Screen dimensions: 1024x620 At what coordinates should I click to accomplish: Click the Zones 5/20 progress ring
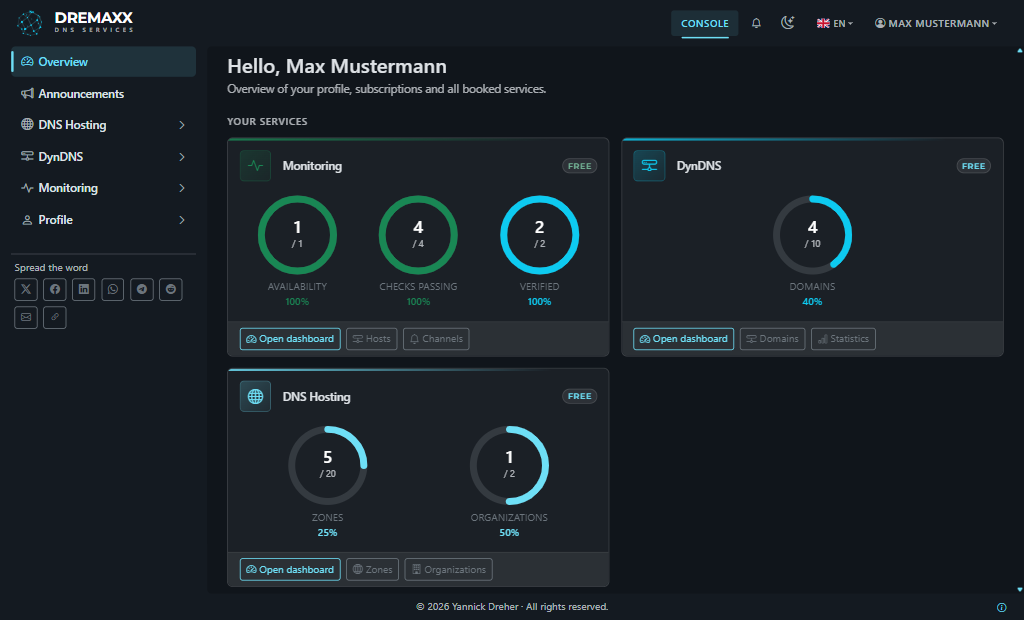(x=327, y=465)
